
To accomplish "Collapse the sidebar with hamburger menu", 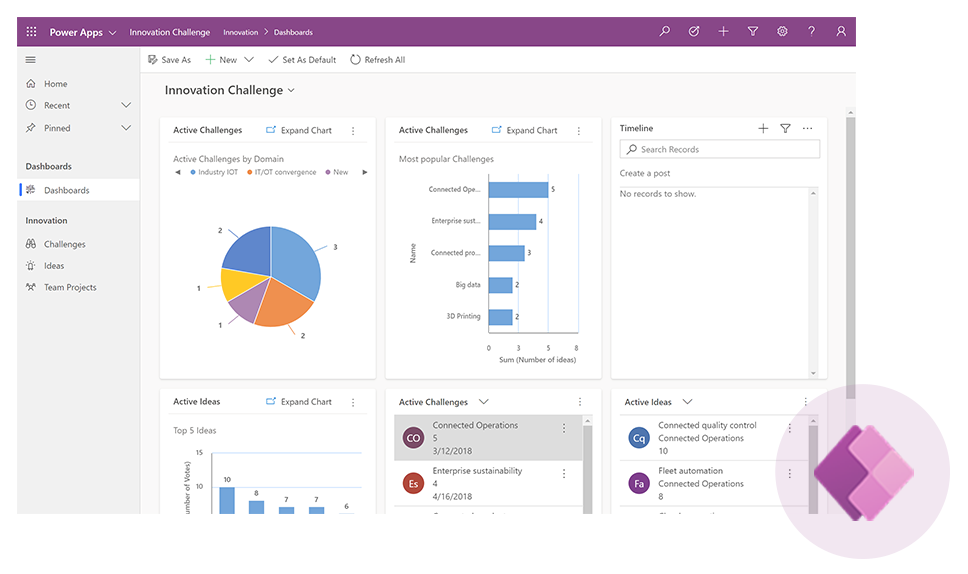I will point(31,60).
